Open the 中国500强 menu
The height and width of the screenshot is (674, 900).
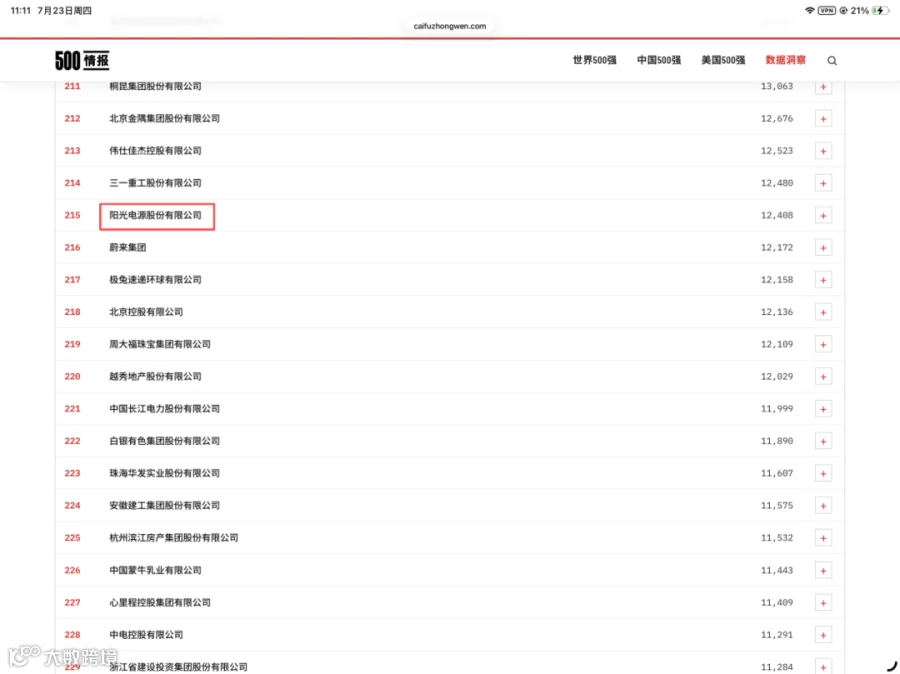click(659, 60)
